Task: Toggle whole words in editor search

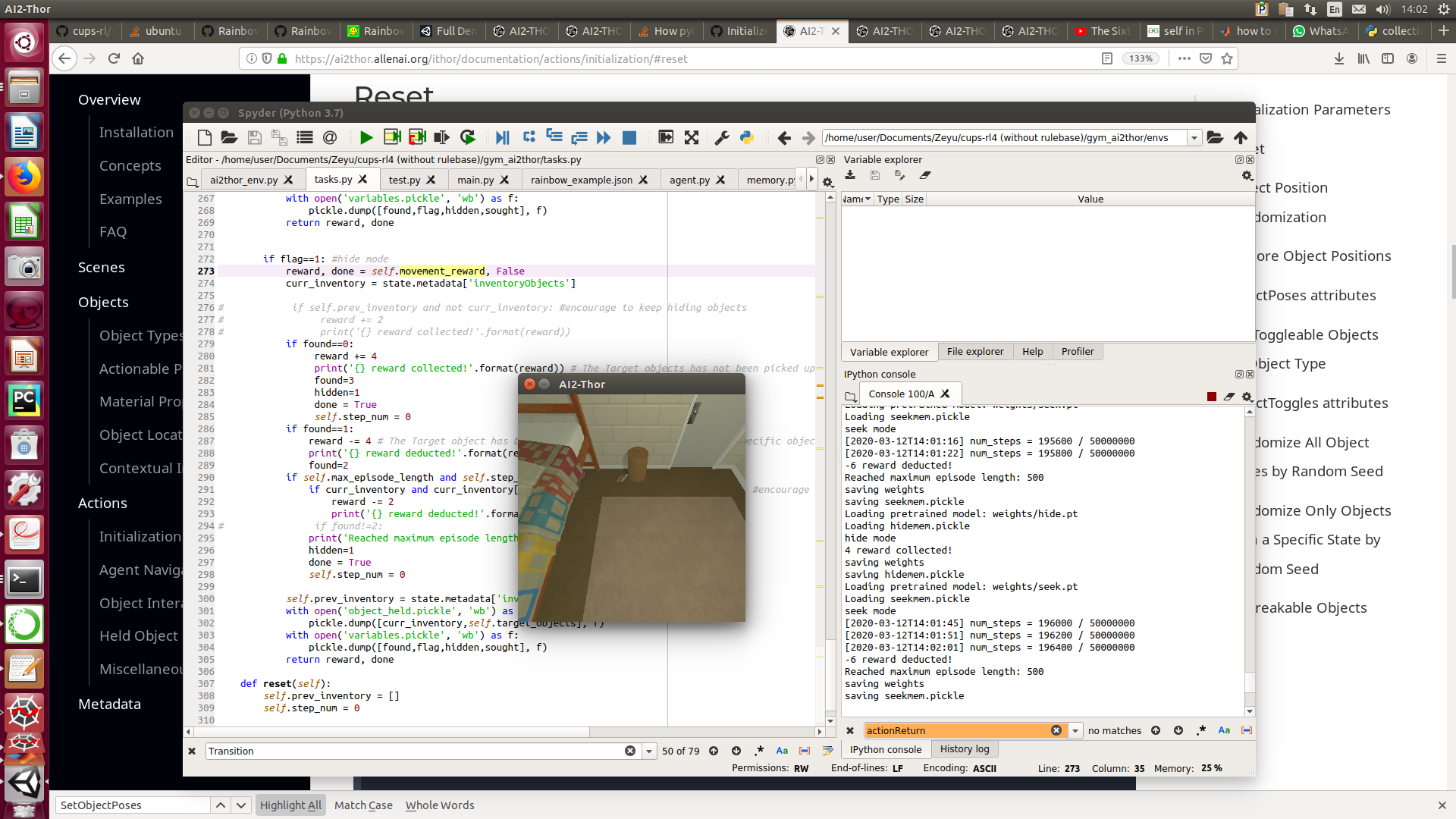Action: pyautogui.click(x=805, y=751)
